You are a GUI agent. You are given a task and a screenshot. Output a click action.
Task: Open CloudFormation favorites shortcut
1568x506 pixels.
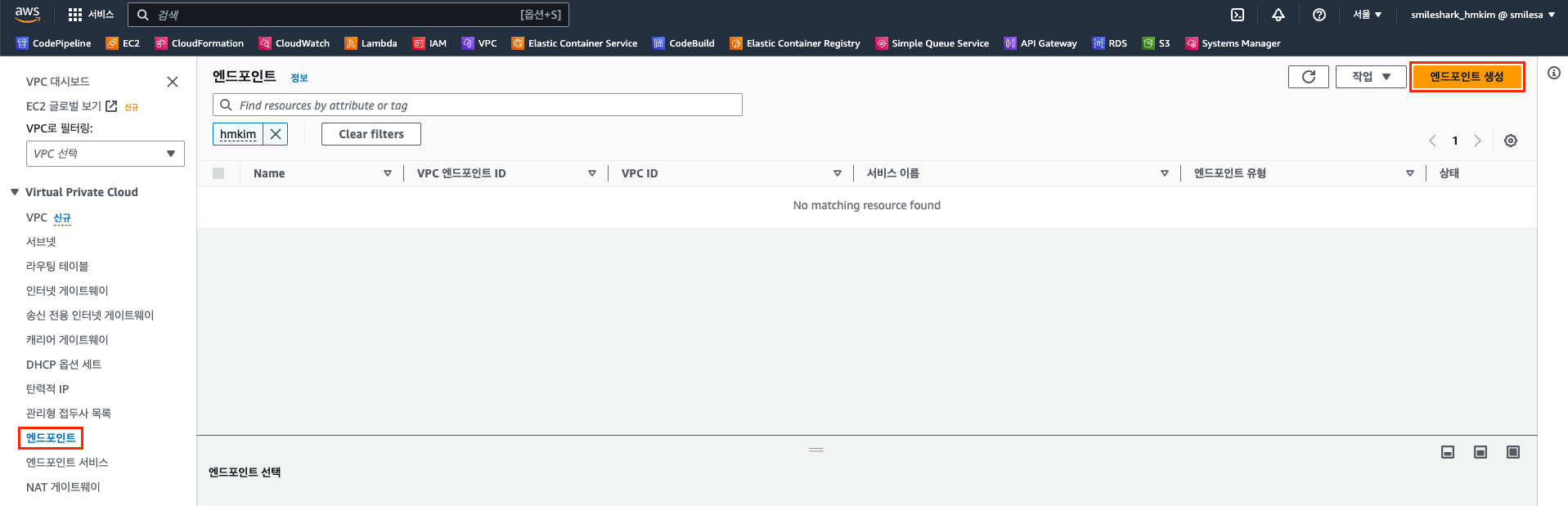click(200, 43)
